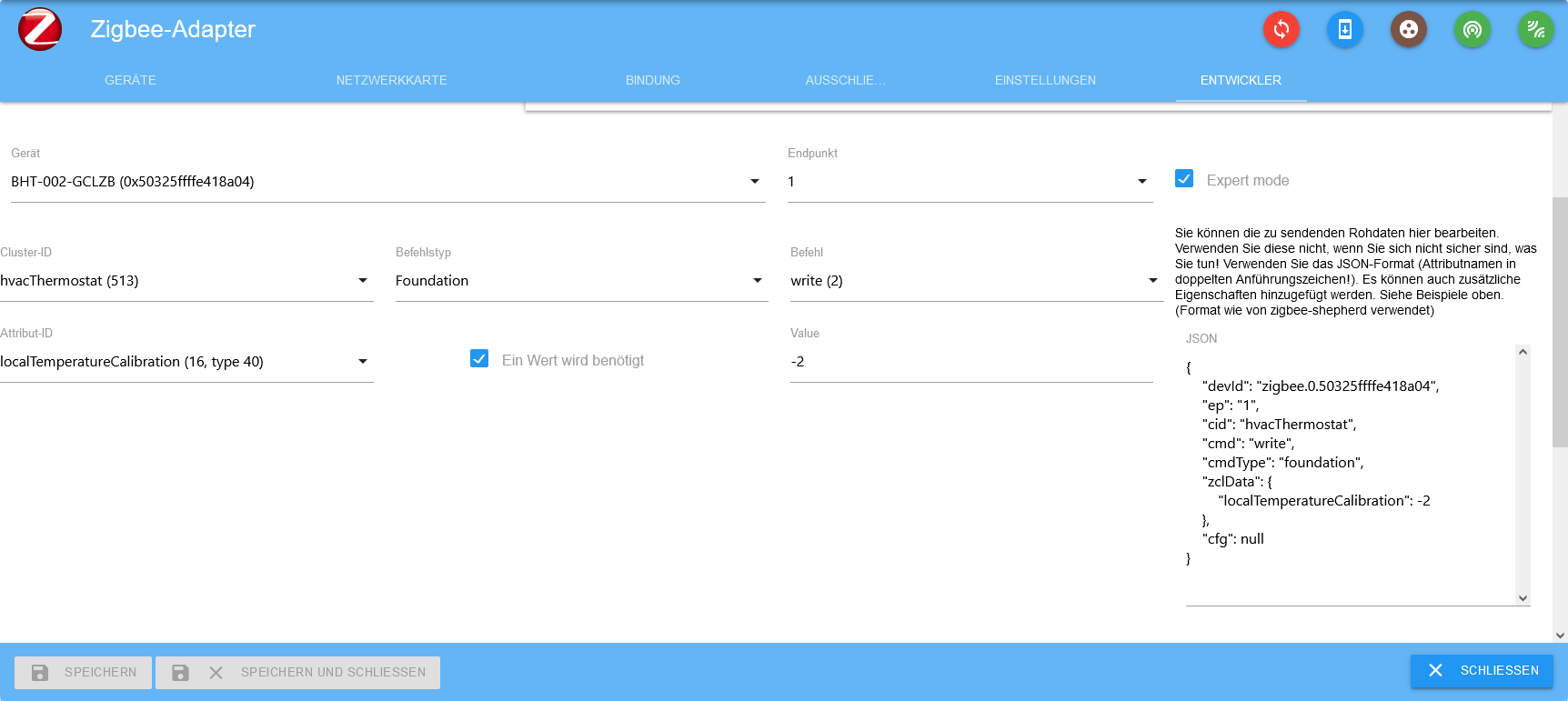This screenshot has width=1568, height=701.
Task: Click the X icon on Schliessen button
Action: point(1435,670)
